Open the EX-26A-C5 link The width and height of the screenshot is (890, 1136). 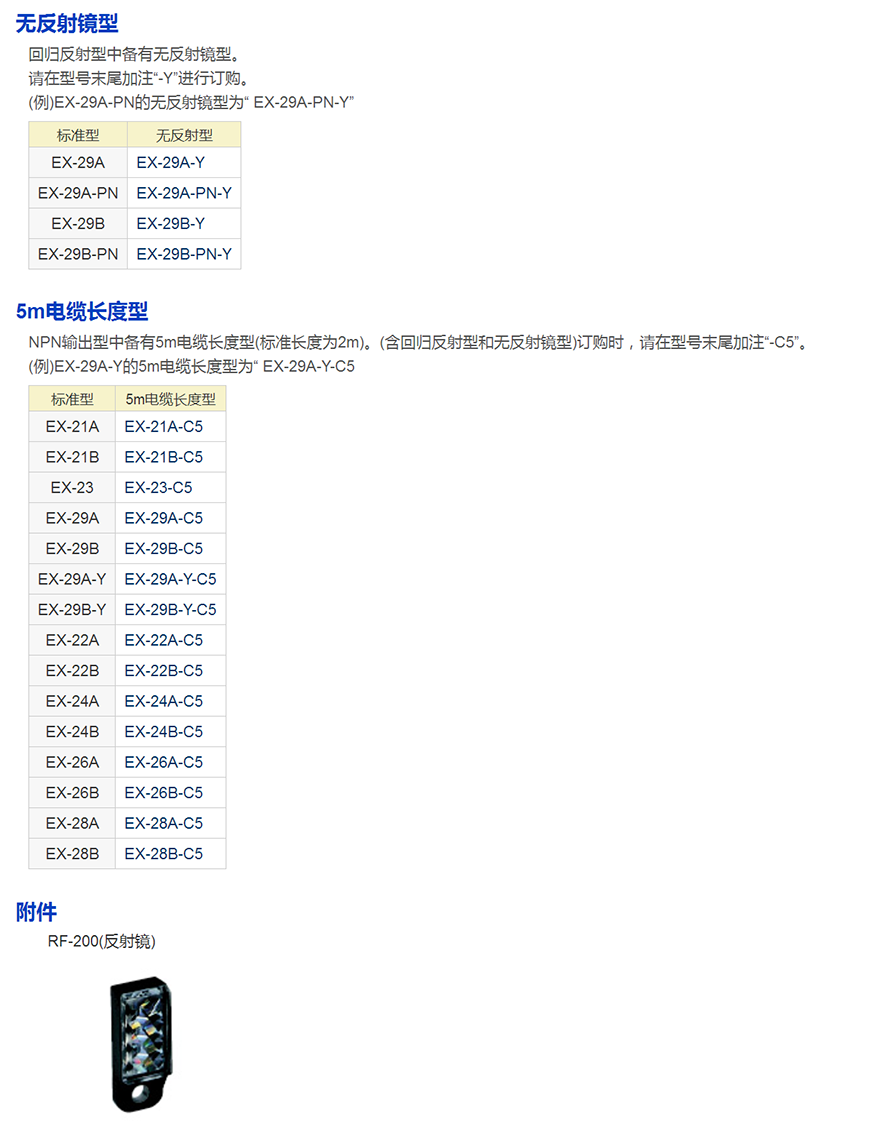click(x=163, y=762)
